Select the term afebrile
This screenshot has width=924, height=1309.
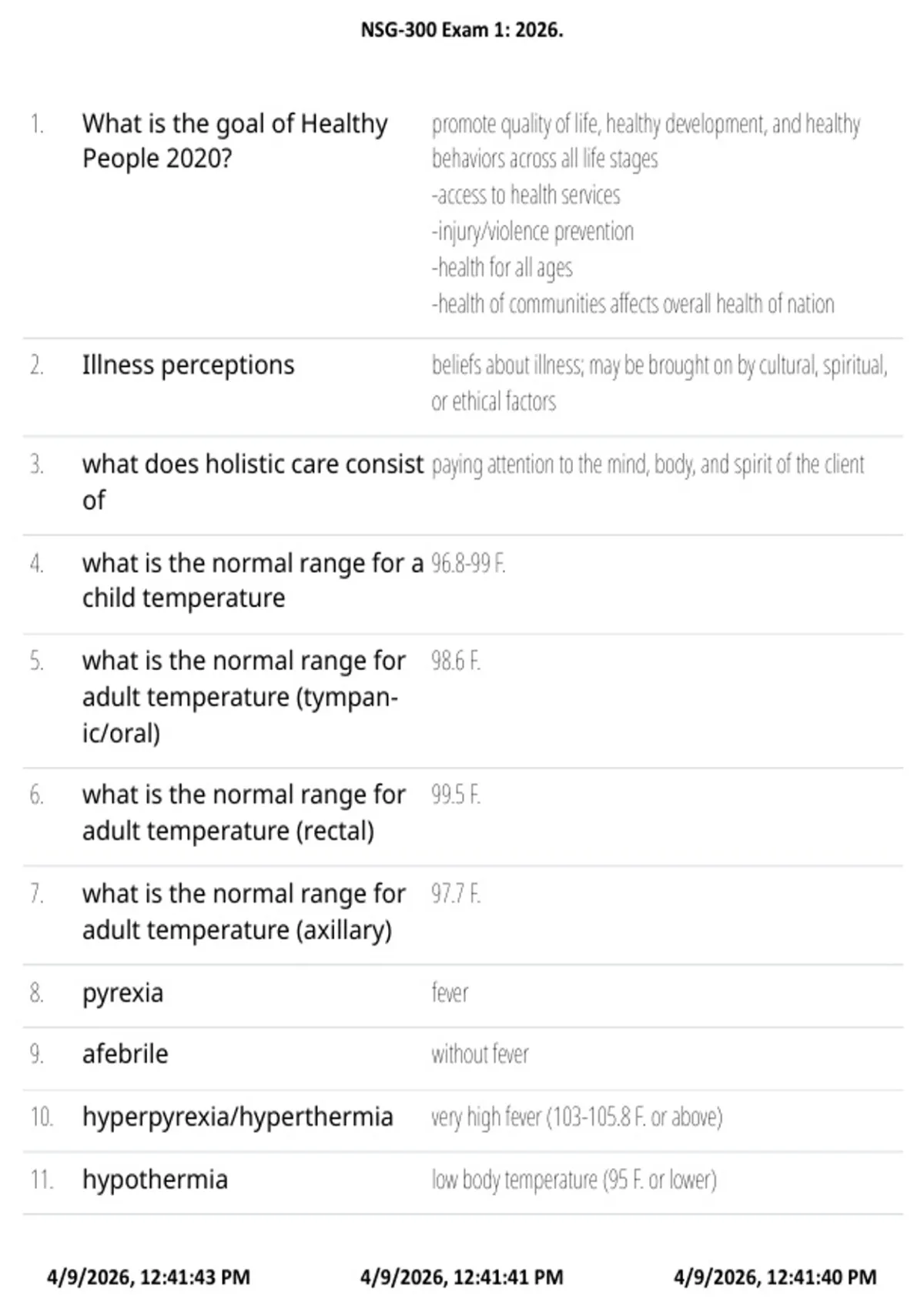coord(126,1054)
